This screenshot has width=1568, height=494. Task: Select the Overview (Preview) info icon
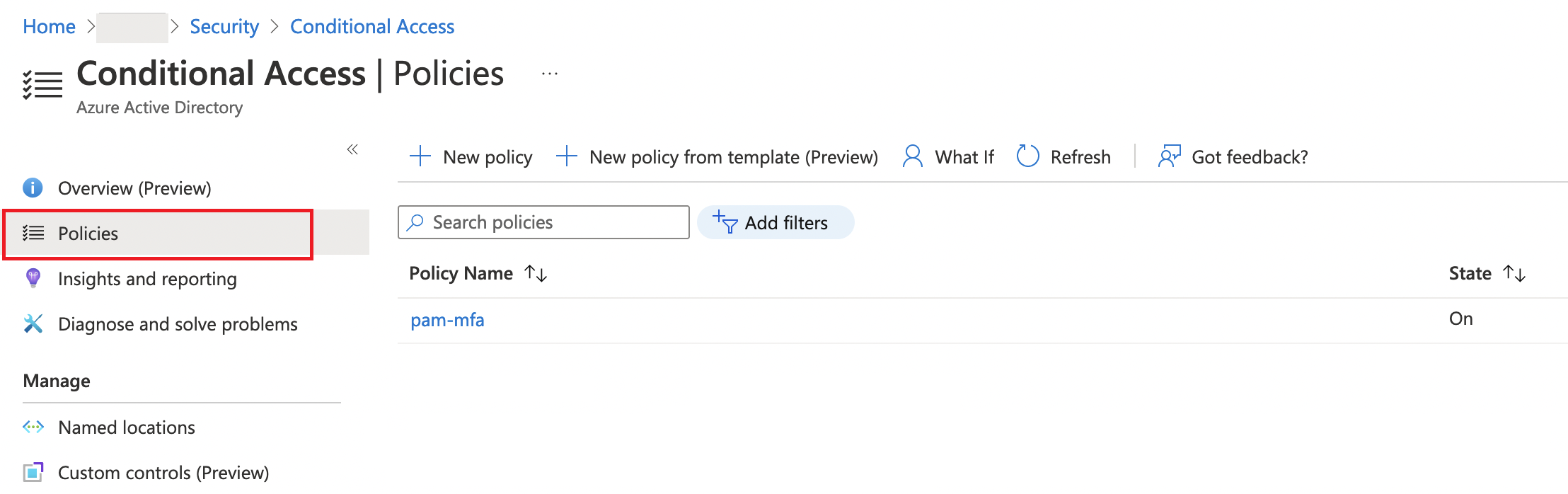[x=32, y=188]
